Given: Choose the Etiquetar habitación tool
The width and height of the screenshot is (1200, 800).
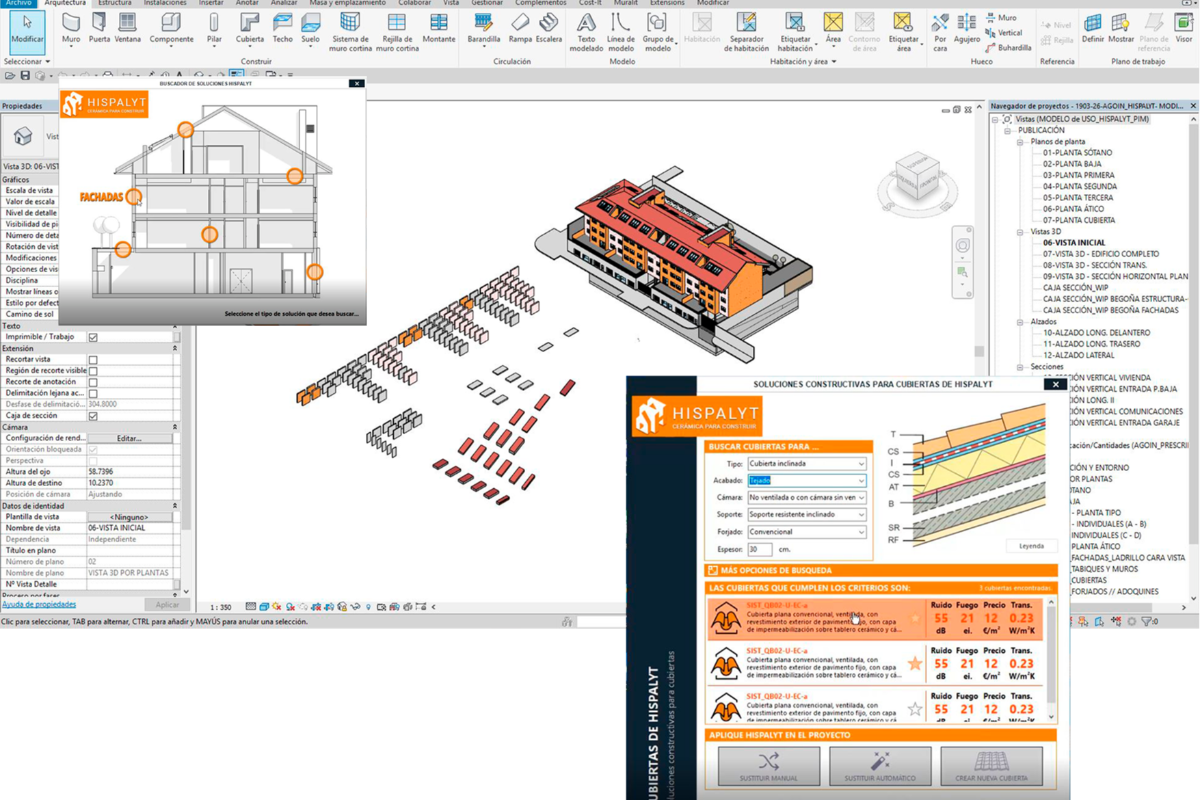Looking at the screenshot, I should coord(795,31).
